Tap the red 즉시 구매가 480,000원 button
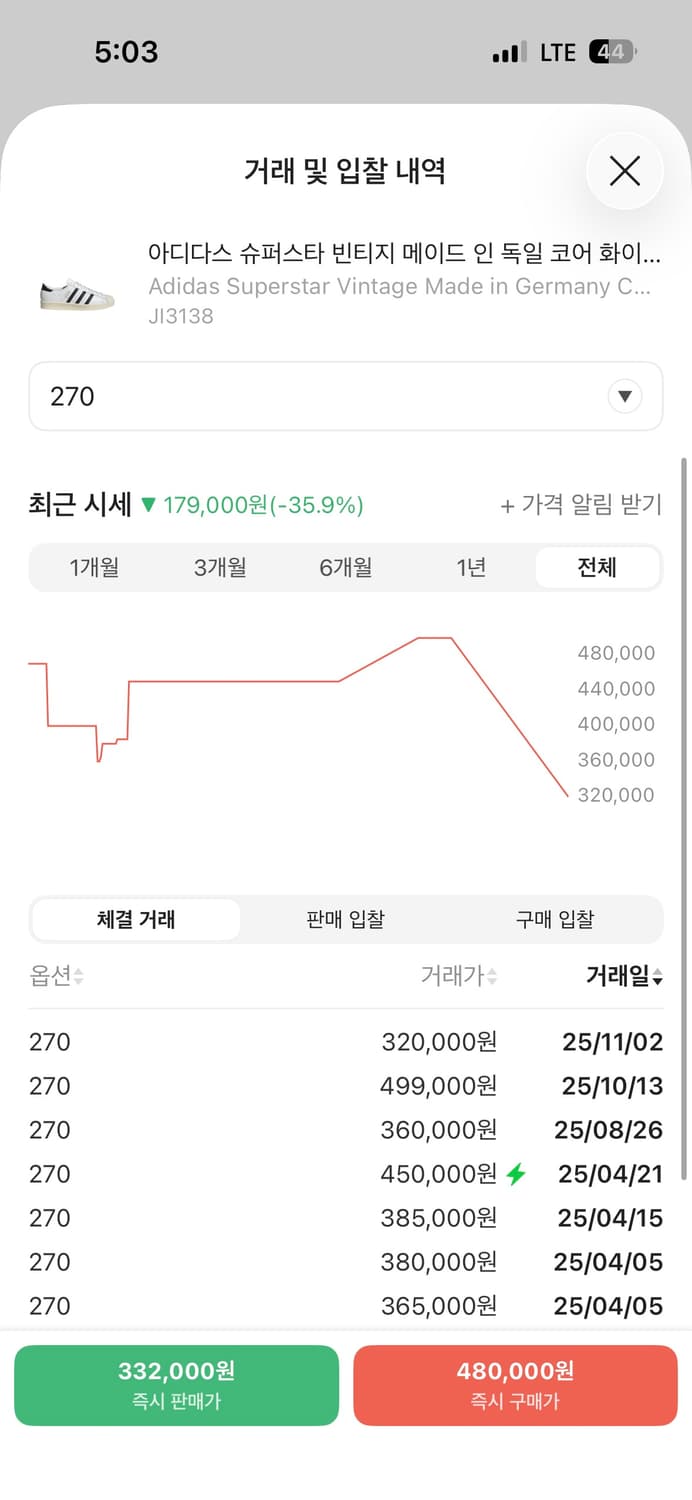 click(x=515, y=1385)
